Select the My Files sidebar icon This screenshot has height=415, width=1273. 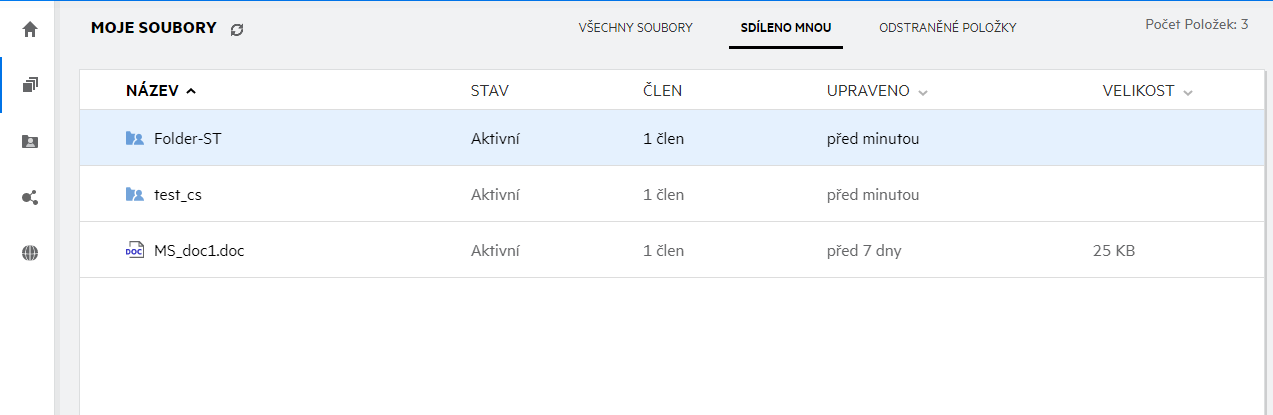coord(30,85)
